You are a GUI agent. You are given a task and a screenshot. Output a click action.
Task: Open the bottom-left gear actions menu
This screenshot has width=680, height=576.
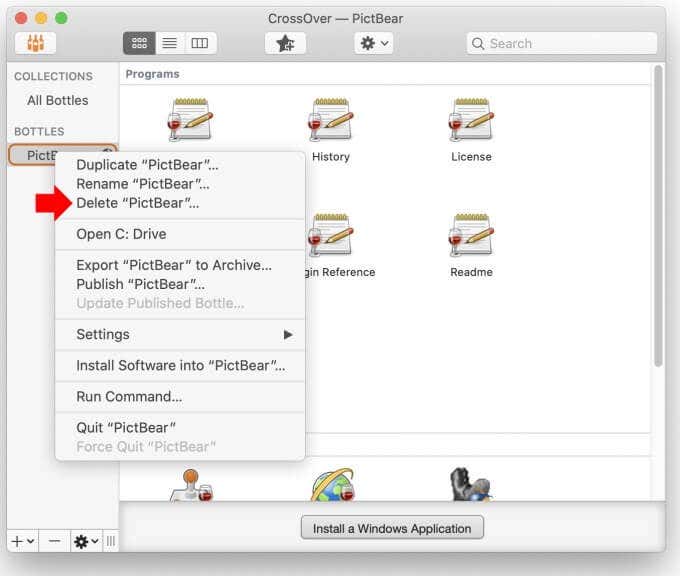86,541
